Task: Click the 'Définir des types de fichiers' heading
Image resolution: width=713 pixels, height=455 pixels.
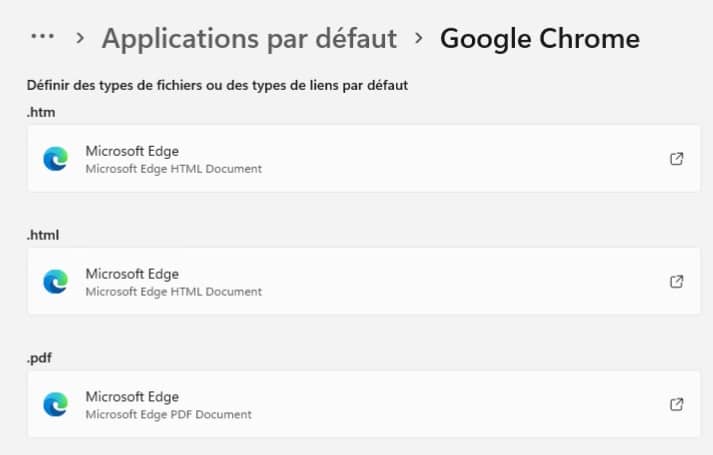Action: [217, 86]
